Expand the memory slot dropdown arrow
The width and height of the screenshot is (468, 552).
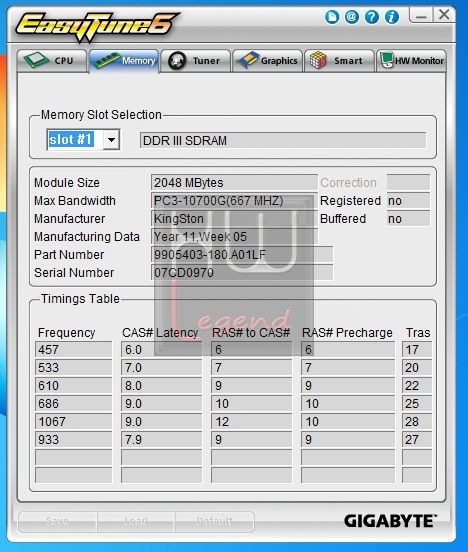pyautogui.click(x=111, y=140)
